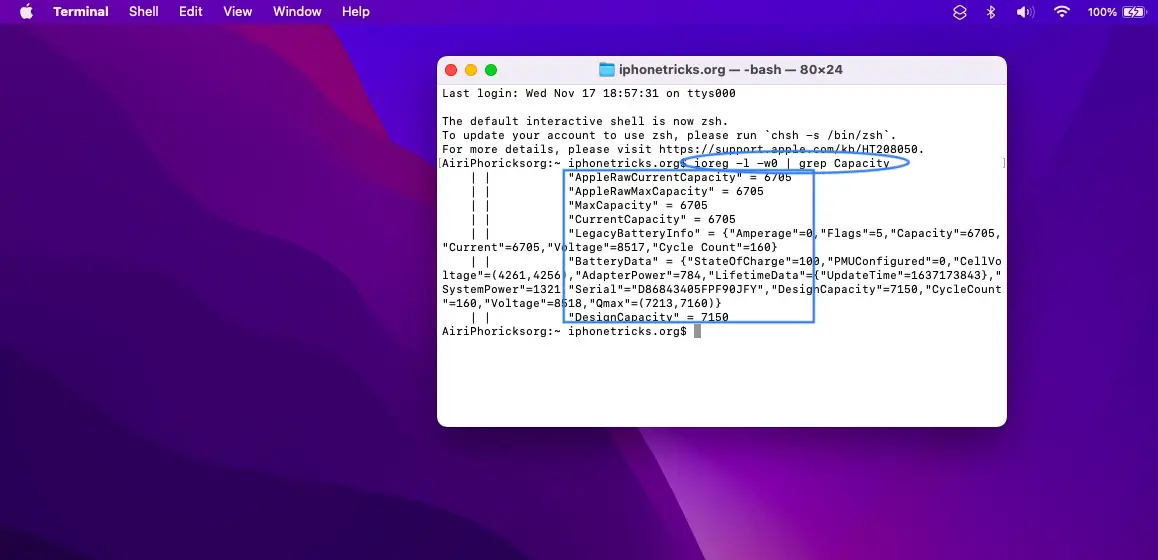Open the Edit menu
Image resolution: width=1158 pixels, height=560 pixels.
(x=191, y=12)
